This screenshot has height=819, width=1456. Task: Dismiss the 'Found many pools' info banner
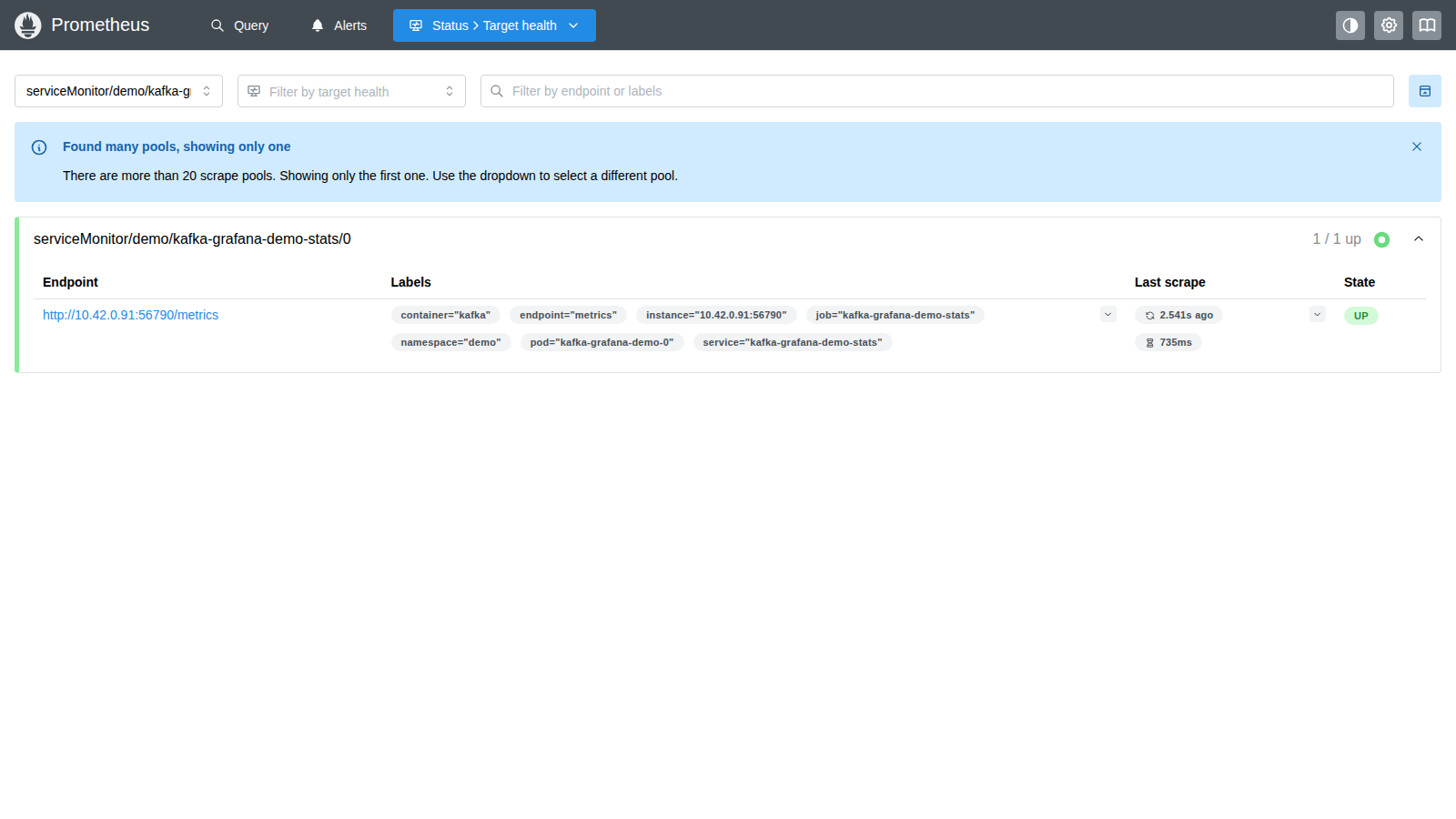[1417, 147]
